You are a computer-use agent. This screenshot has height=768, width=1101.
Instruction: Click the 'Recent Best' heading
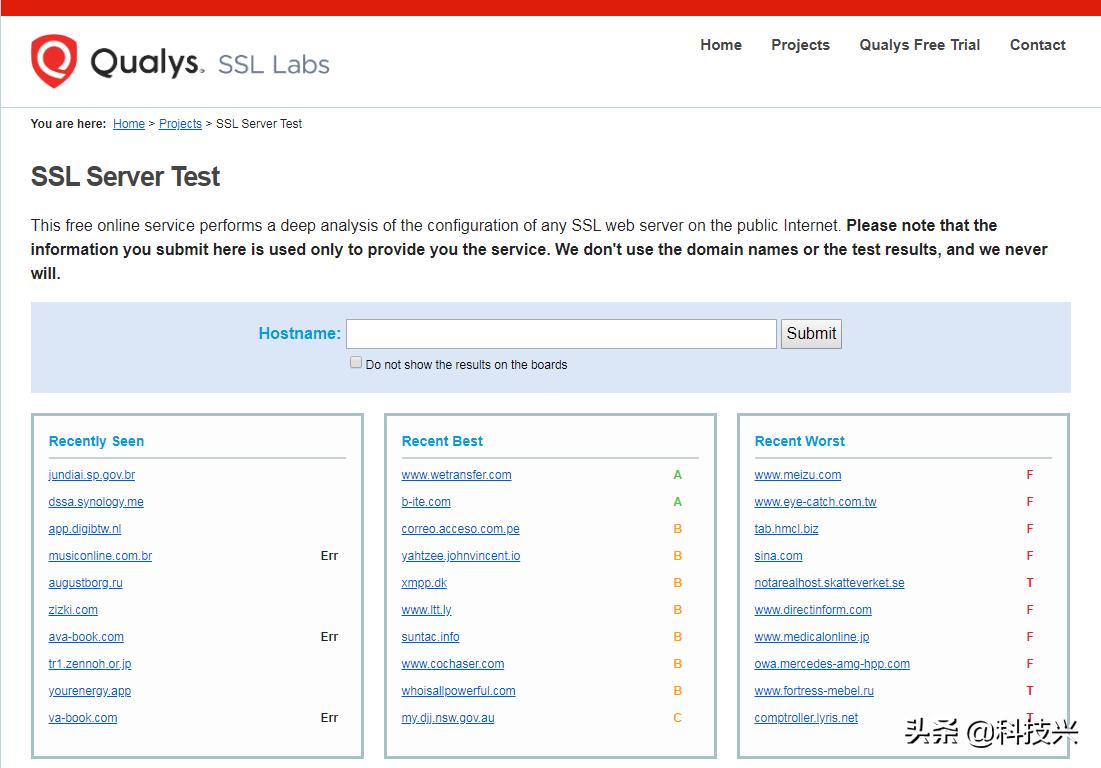coord(442,441)
